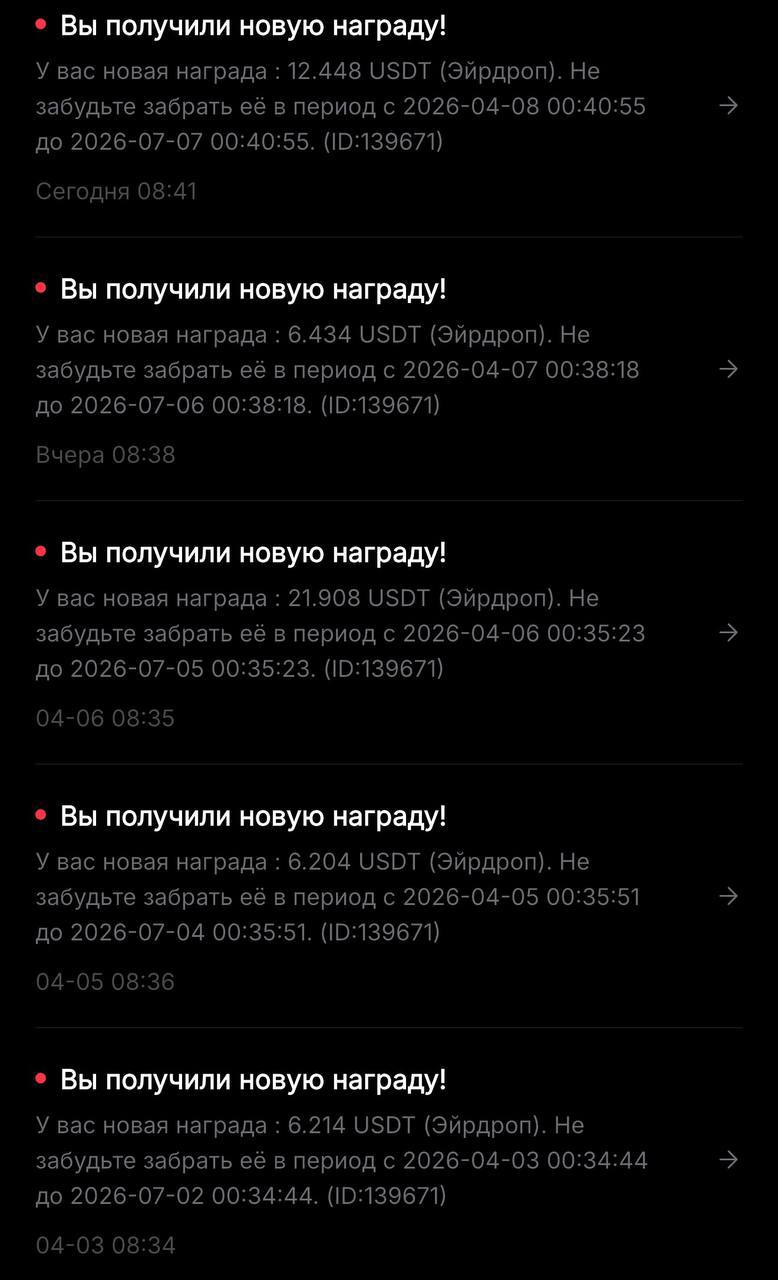778x1280 pixels.
Task: Tap red unread dot on Вчера 08:38 notification
Action: [41, 288]
